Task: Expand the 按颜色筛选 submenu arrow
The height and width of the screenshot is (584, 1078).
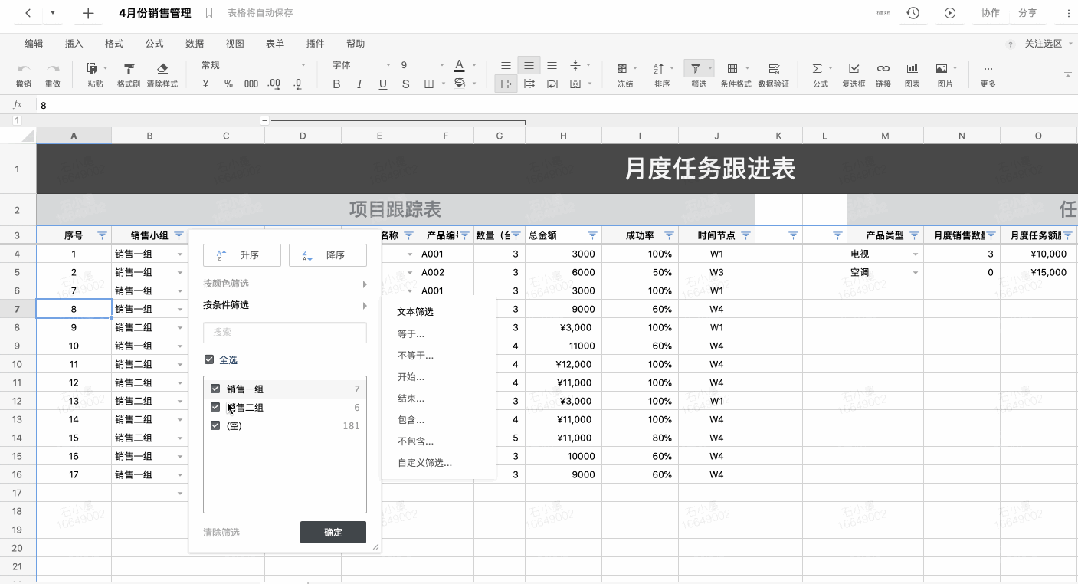Action: 364,284
